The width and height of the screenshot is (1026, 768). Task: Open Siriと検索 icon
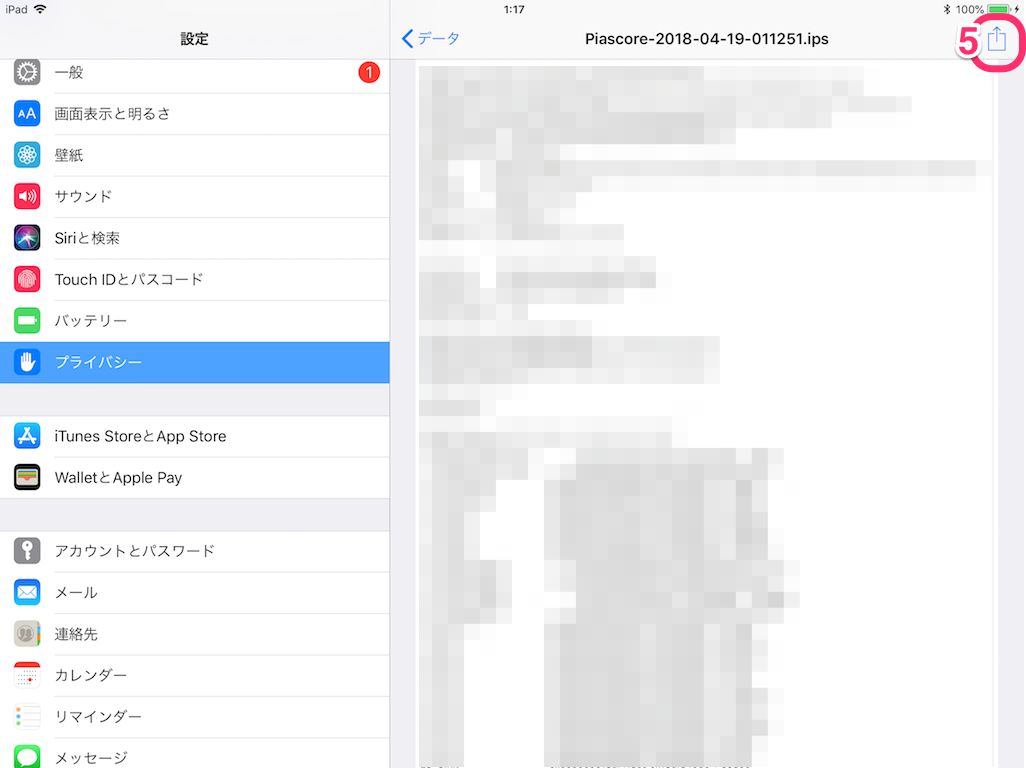pos(27,238)
